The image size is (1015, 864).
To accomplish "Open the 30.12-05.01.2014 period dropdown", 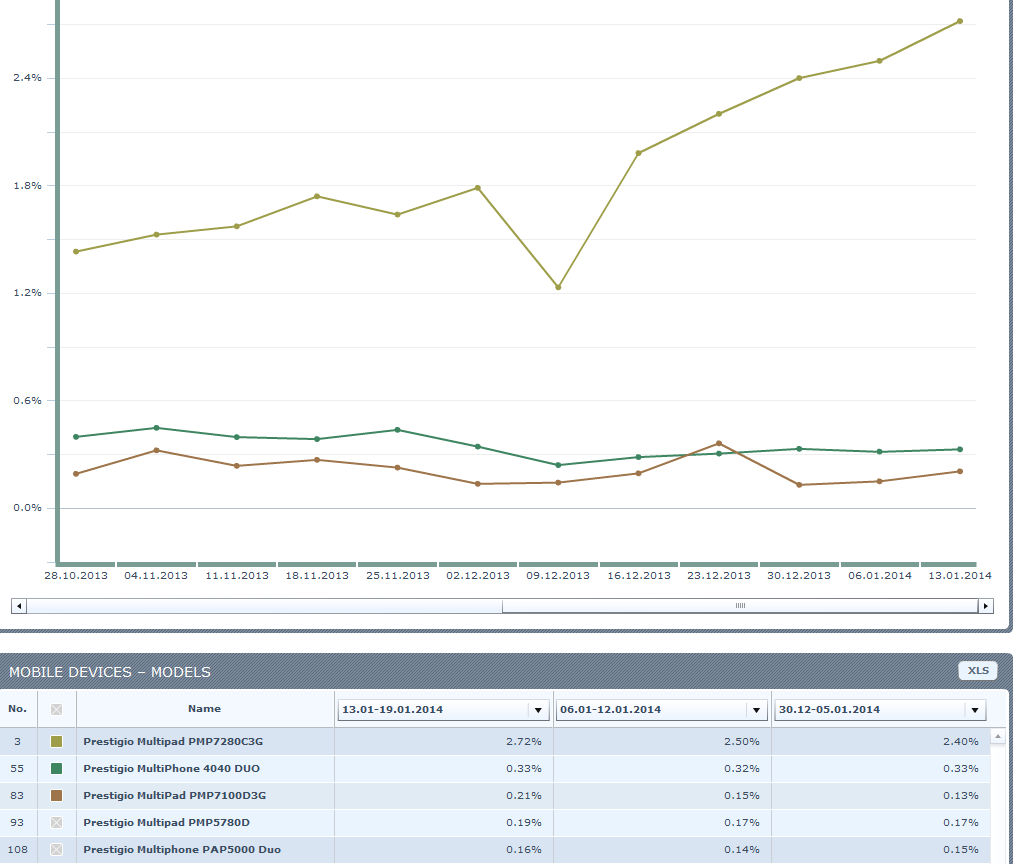I will [x=975, y=710].
